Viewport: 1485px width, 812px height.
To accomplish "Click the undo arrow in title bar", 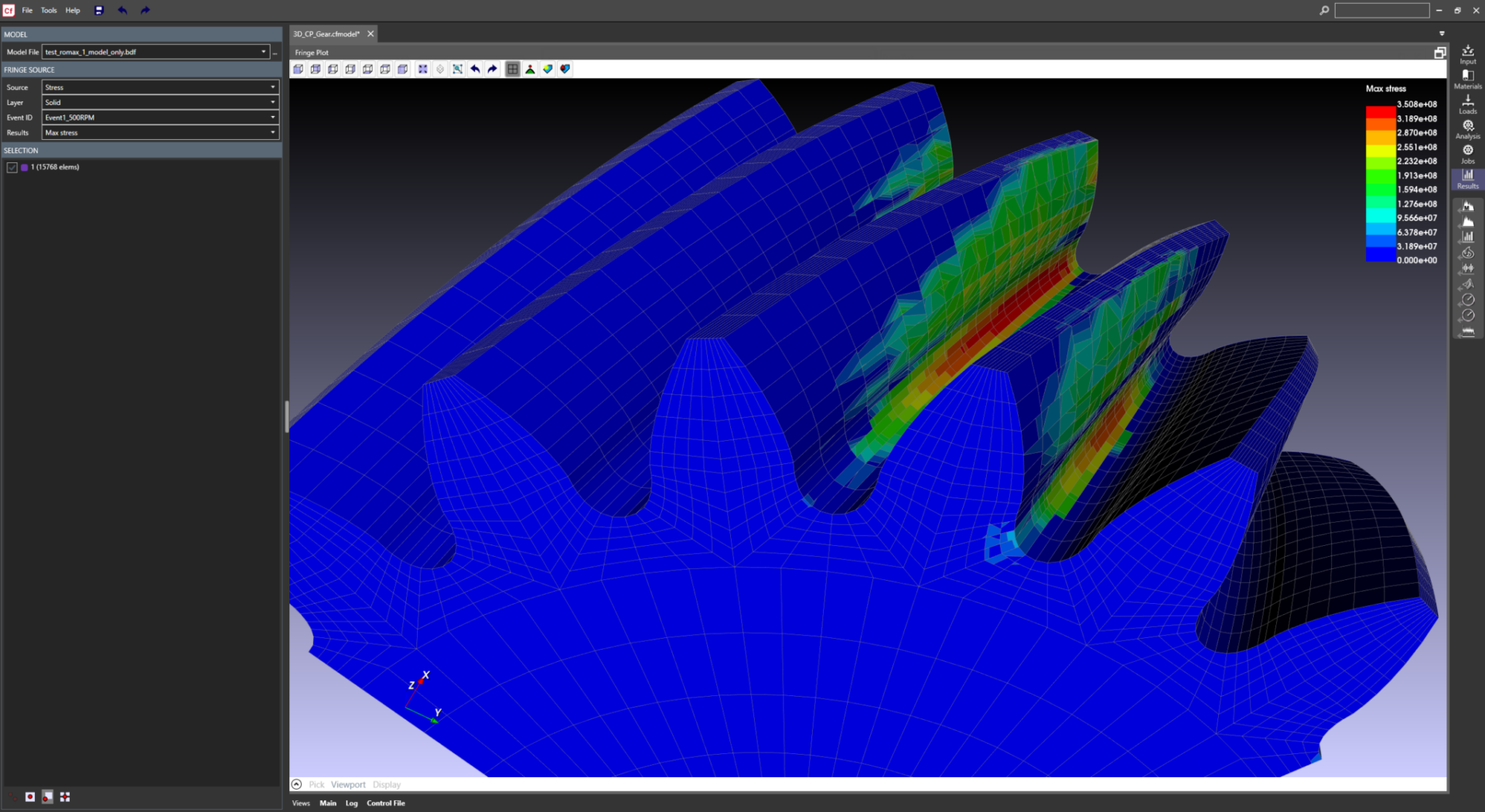I will 122,10.
